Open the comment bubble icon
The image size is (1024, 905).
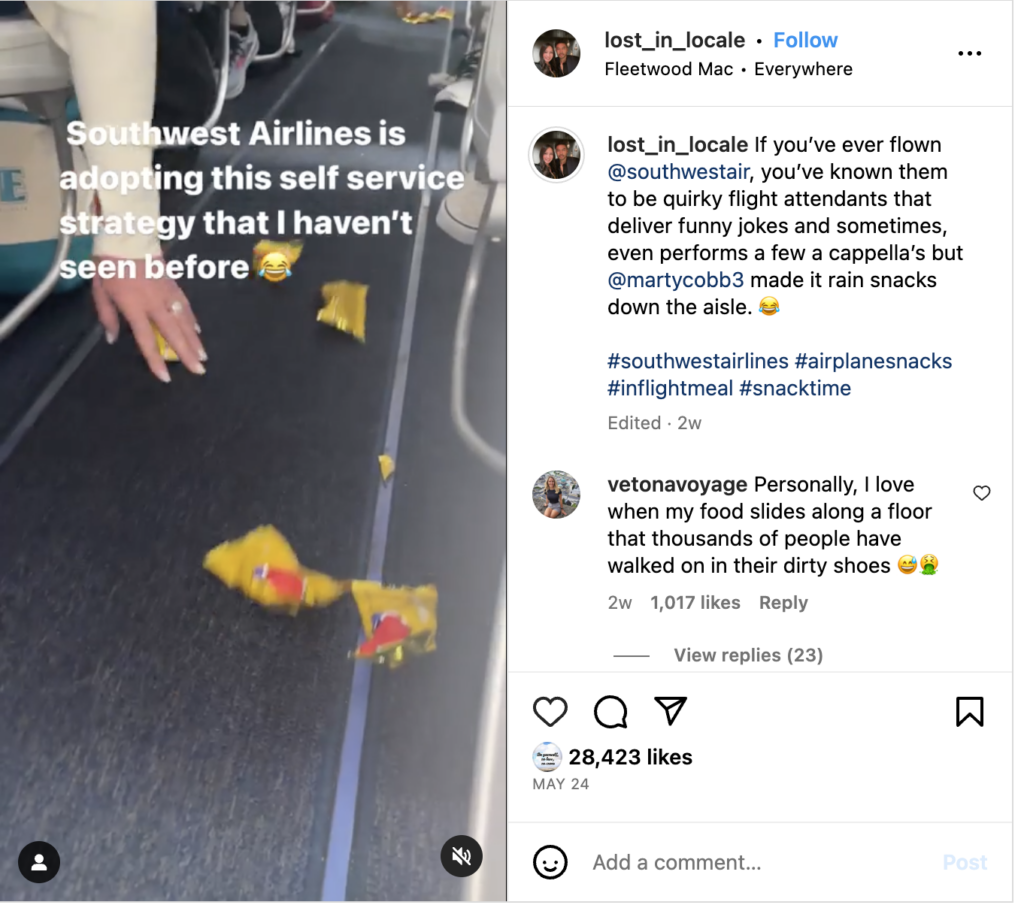point(610,711)
